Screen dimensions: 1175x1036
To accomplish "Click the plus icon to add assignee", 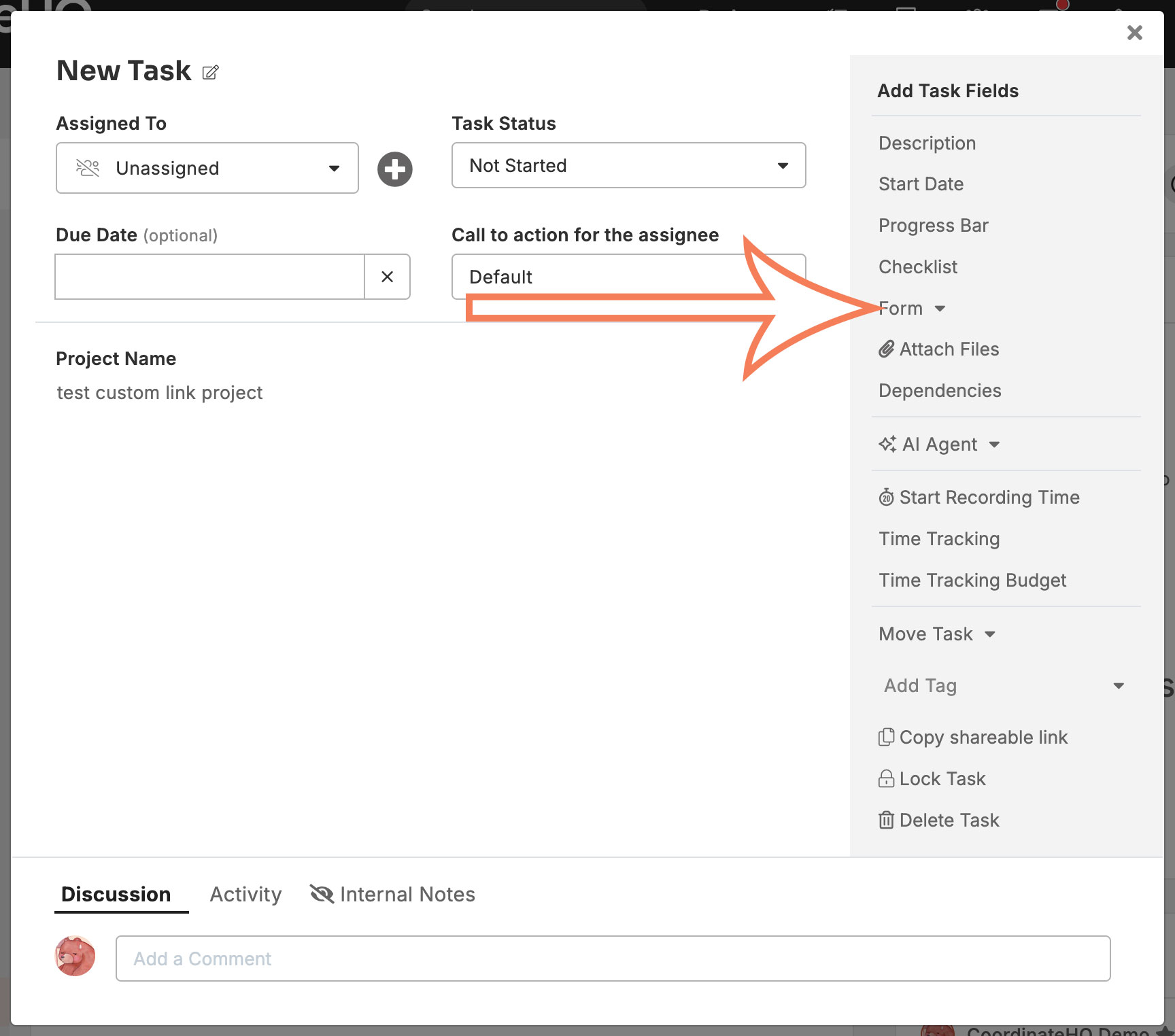I will (395, 169).
